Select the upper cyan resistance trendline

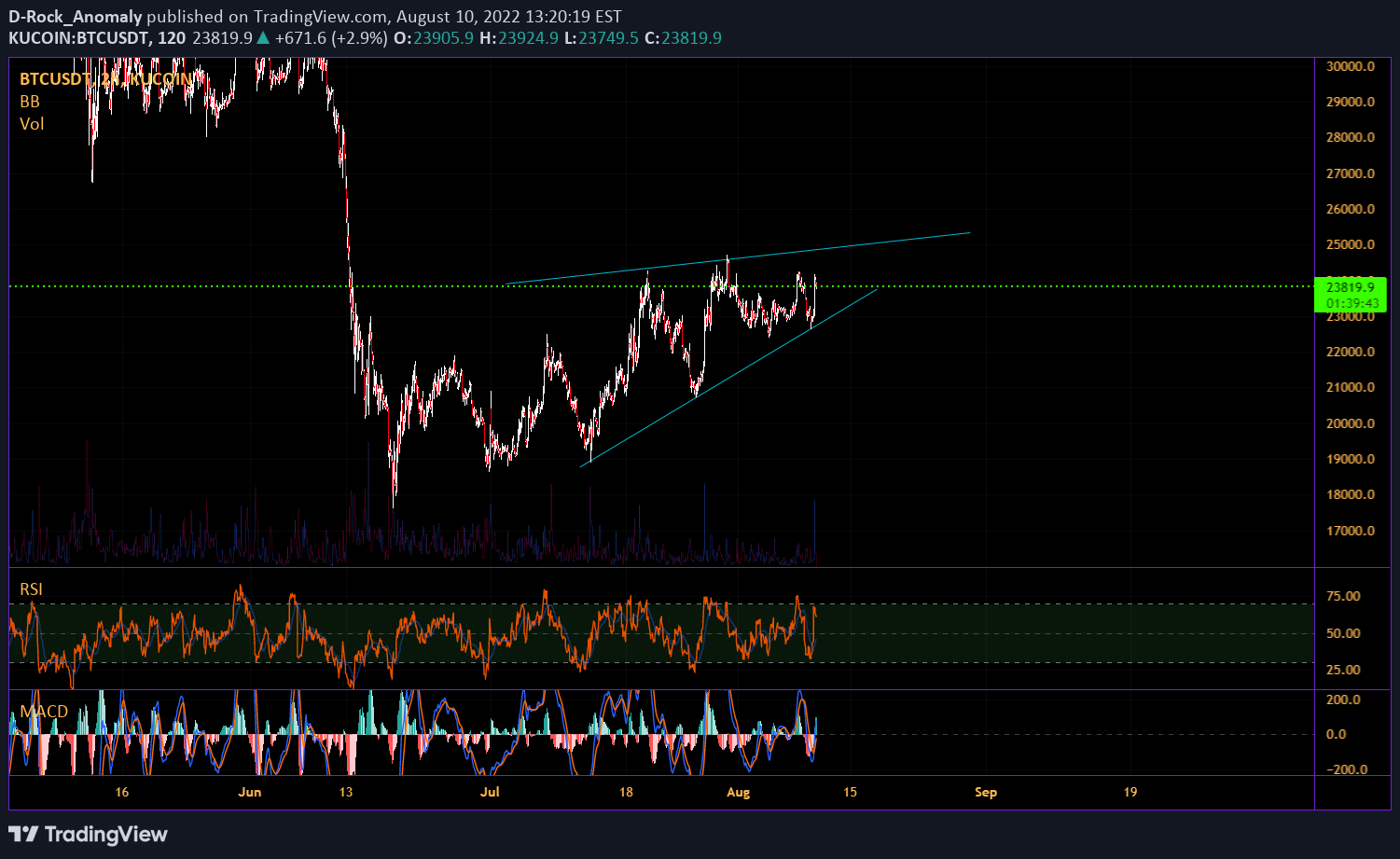[x=737, y=258]
